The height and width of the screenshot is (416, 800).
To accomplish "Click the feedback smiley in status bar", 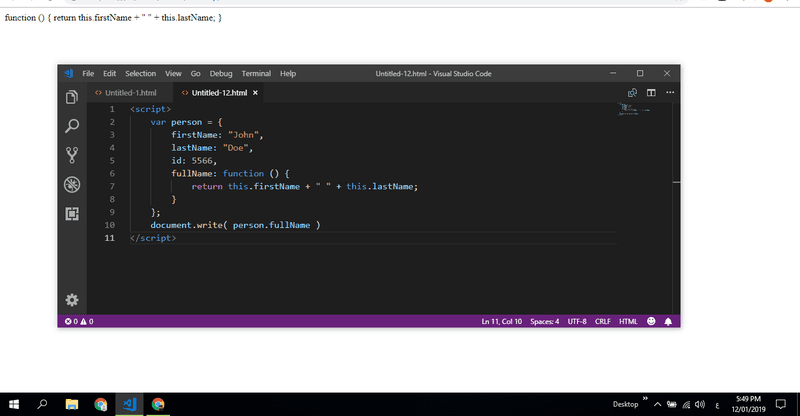I will click(651, 321).
